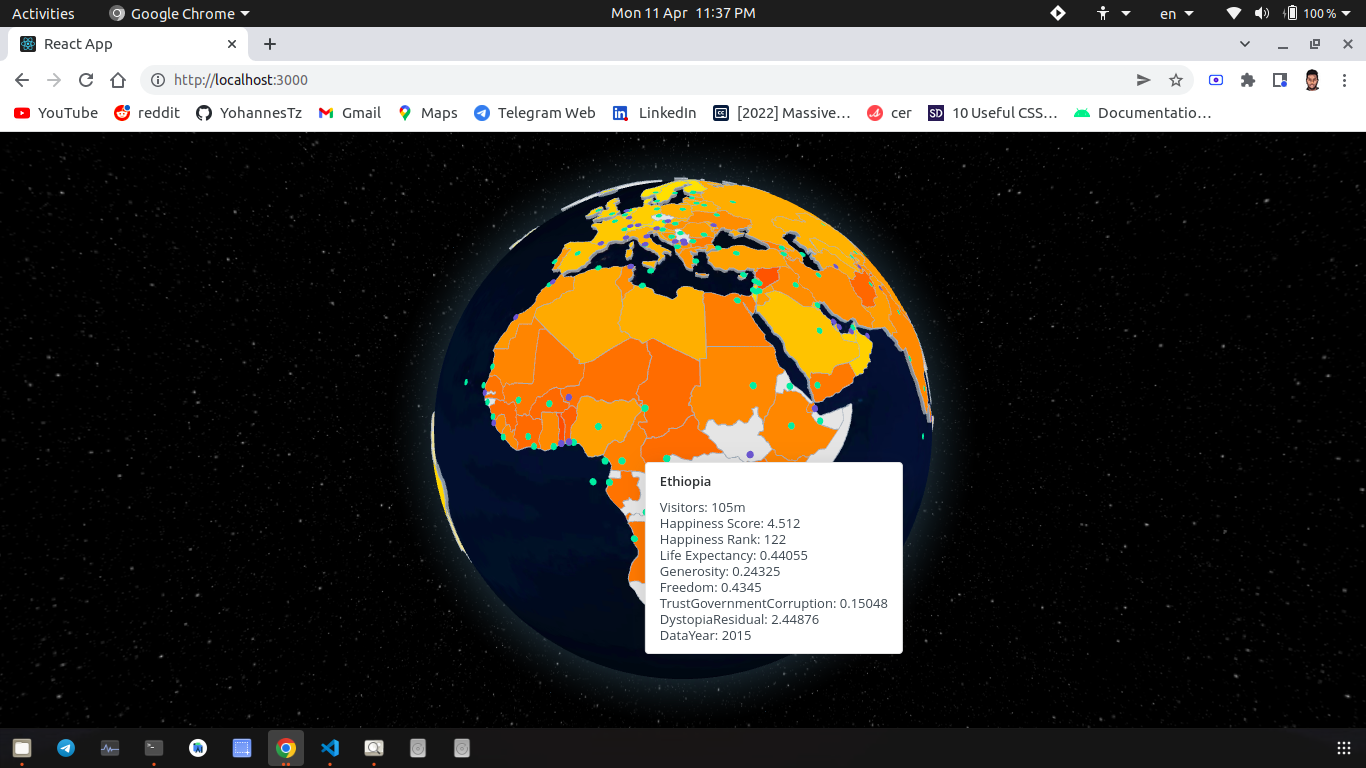
Task: Open the YouTube bookmark
Action: pyautogui.click(x=56, y=113)
